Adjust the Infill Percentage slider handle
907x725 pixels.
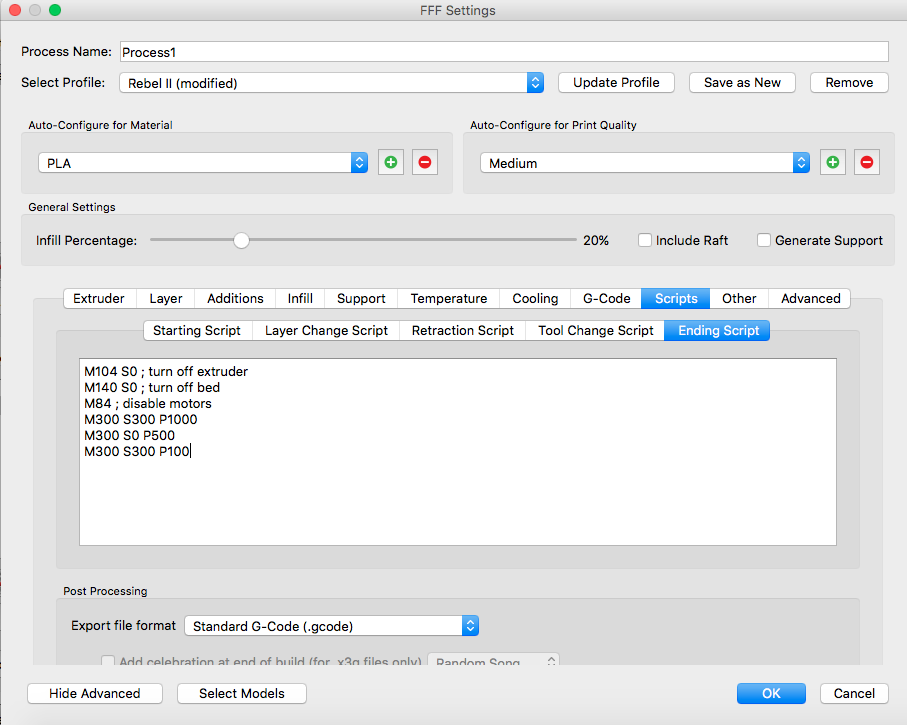pyautogui.click(x=241, y=240)
